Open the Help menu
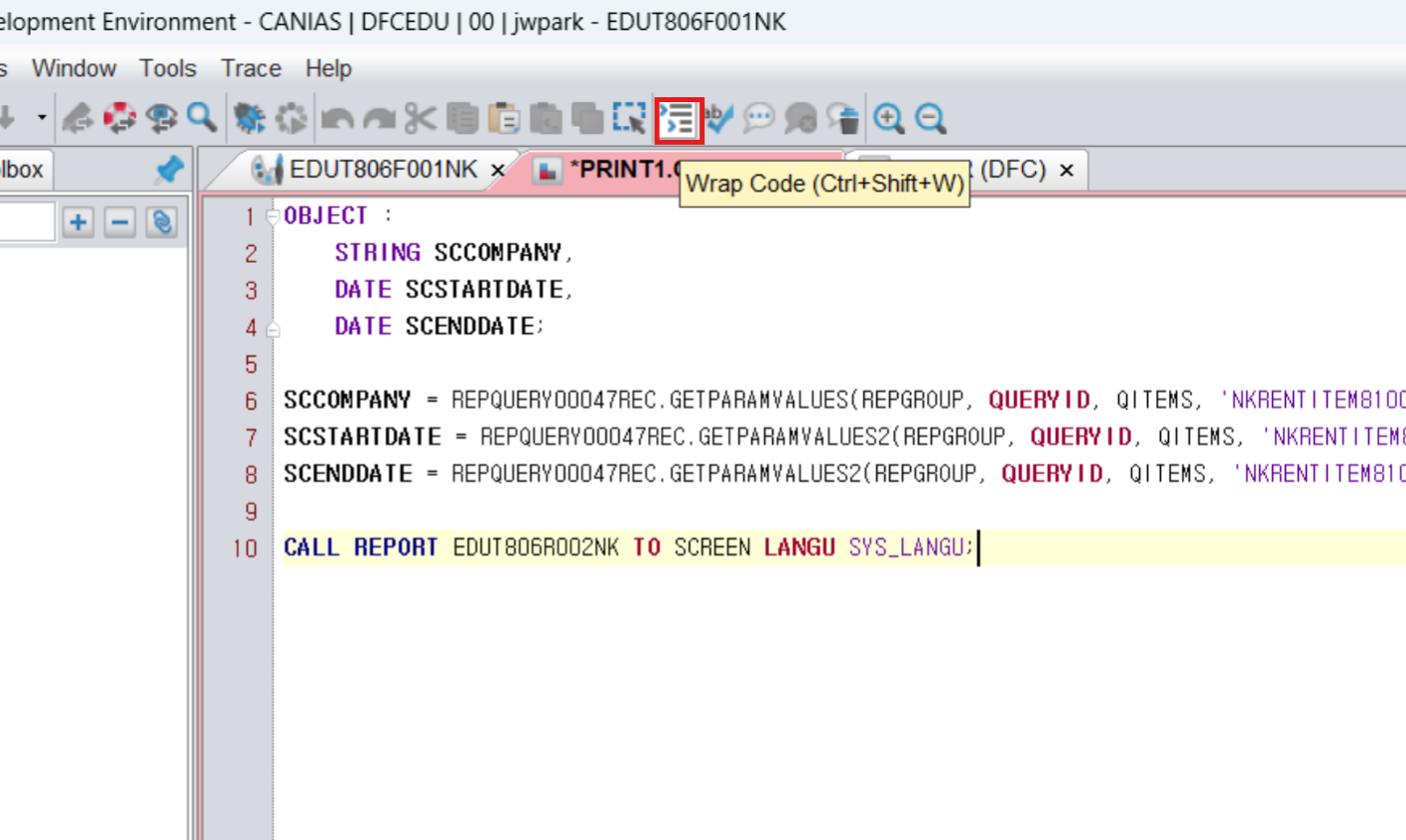This screenshot has width=1406, height=840. click(x=328, y=68)
